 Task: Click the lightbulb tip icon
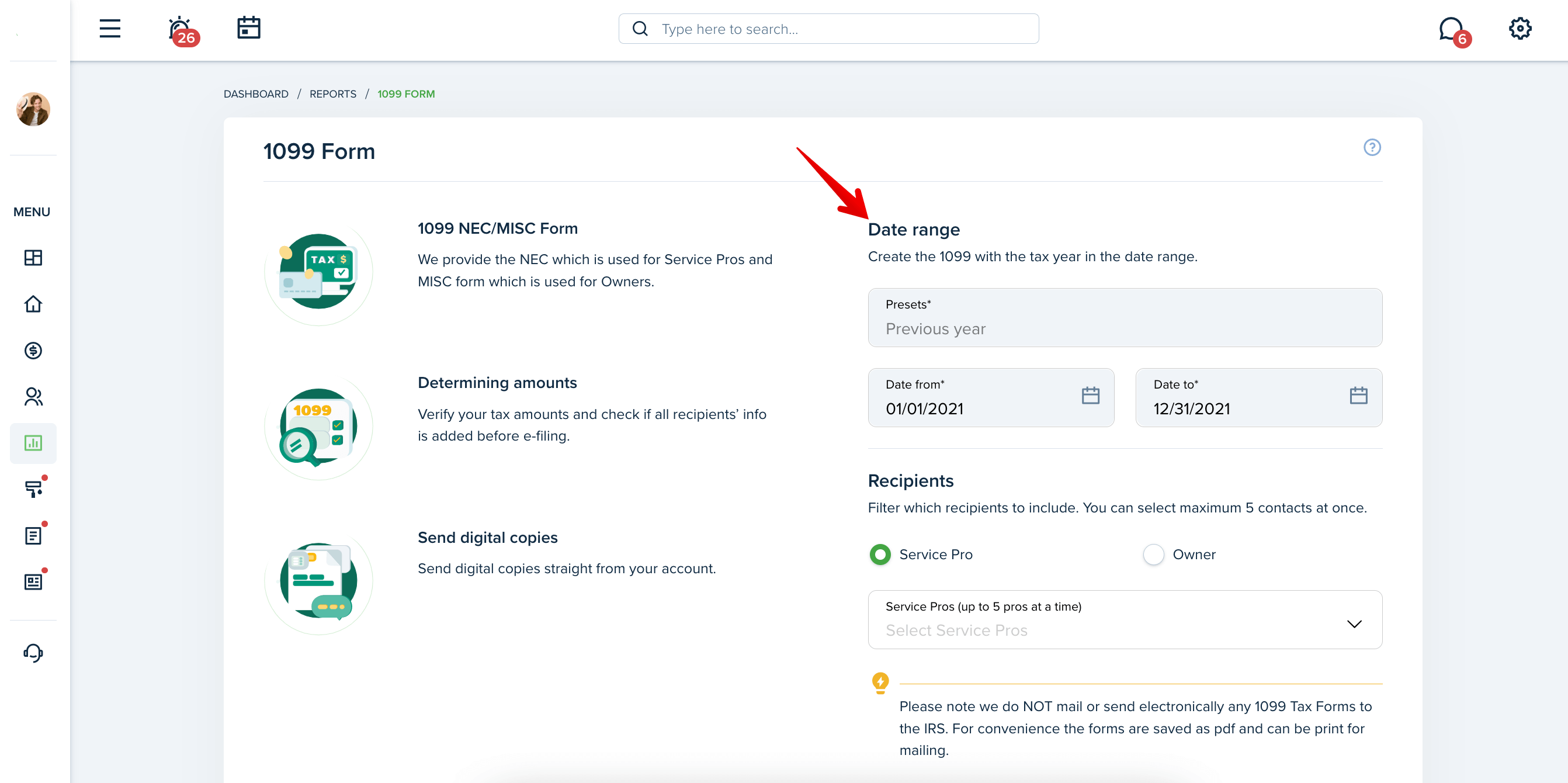click(880, 682)
